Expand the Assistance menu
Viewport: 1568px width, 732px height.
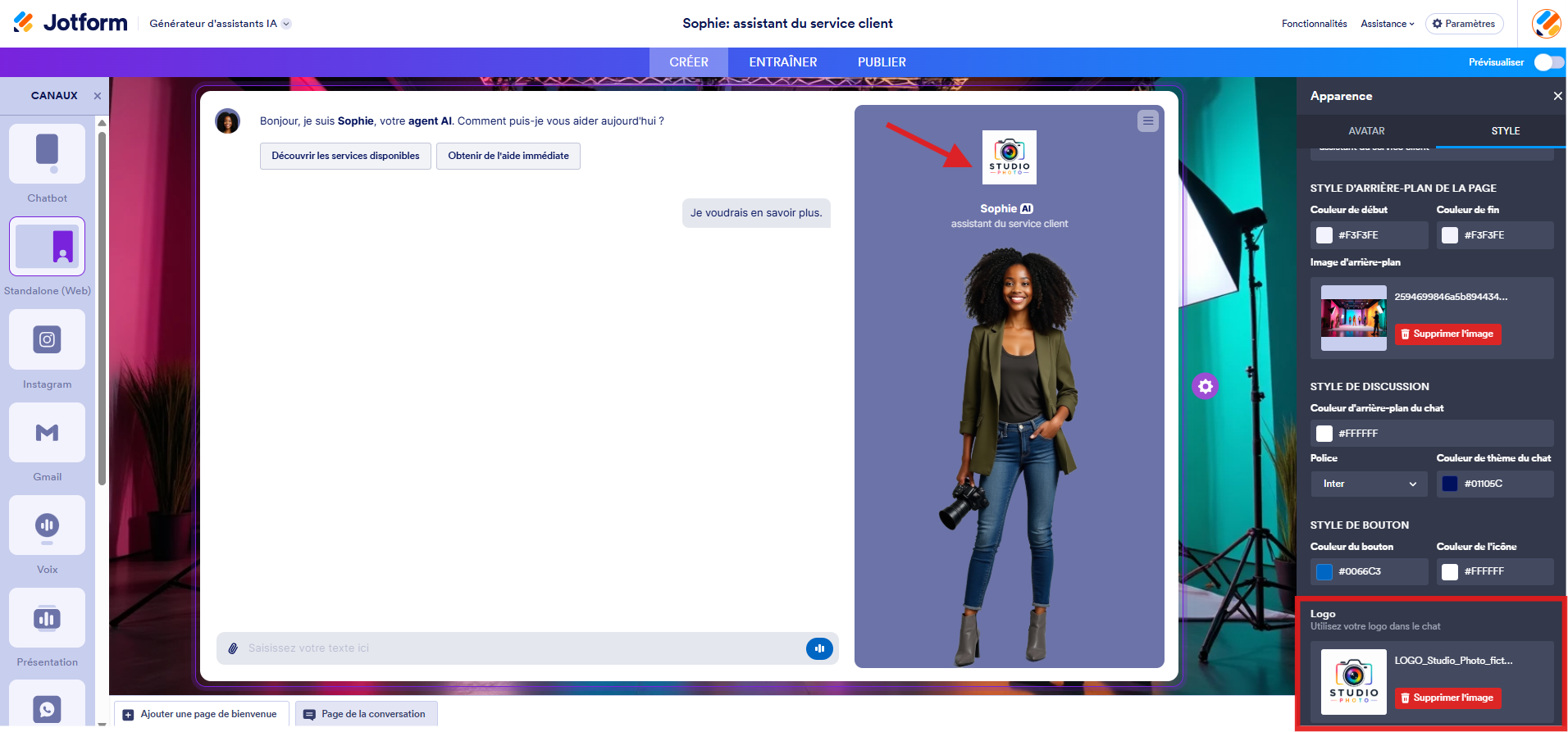tap(1387, 24)
